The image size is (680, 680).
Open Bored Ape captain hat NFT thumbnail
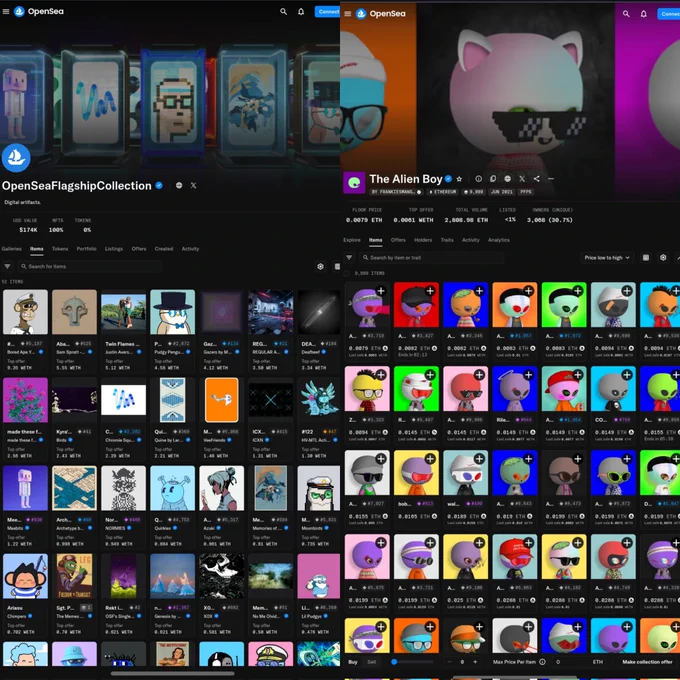(x=25, y=312)
